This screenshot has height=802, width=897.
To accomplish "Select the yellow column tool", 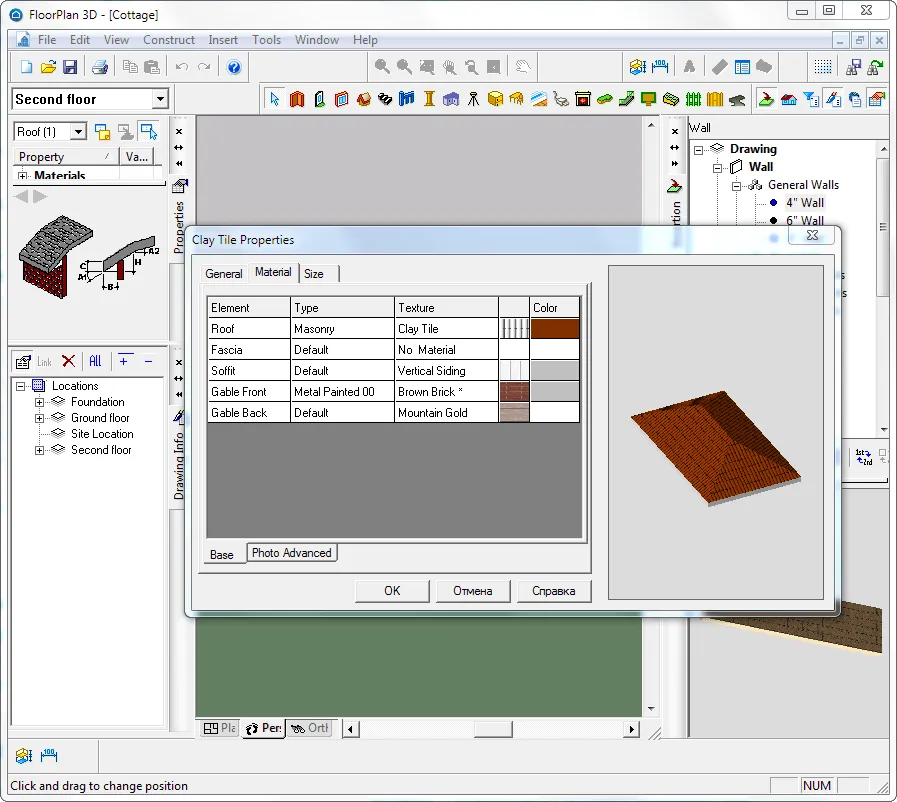I will click(x=429, y=99).
